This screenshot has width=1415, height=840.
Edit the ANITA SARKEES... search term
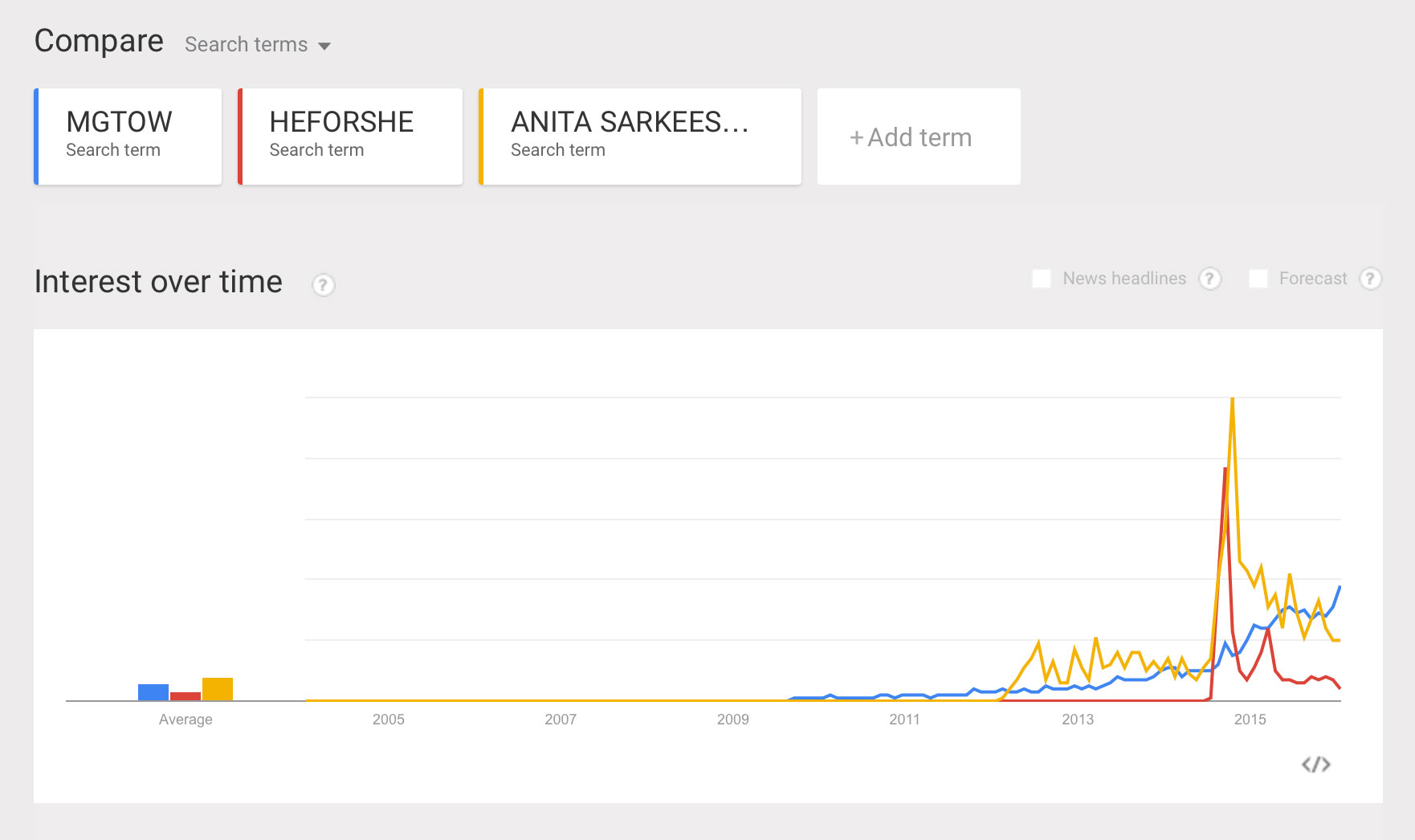pyautogui.click(x=641, y=137)
